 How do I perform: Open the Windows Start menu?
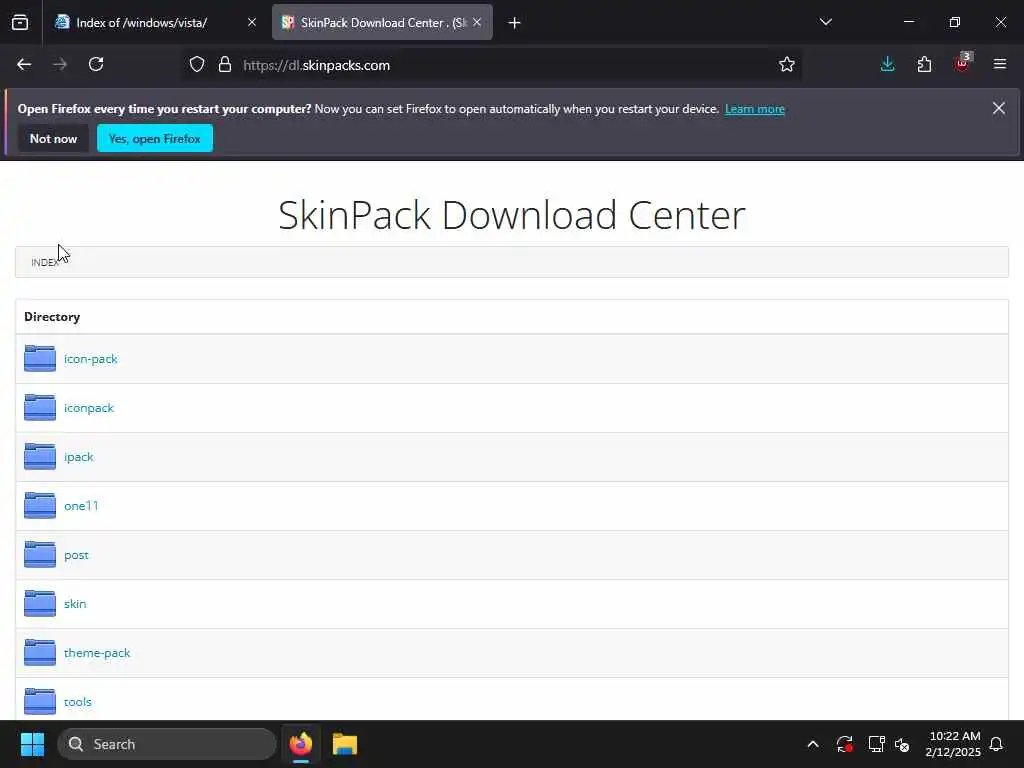point(32,744)
